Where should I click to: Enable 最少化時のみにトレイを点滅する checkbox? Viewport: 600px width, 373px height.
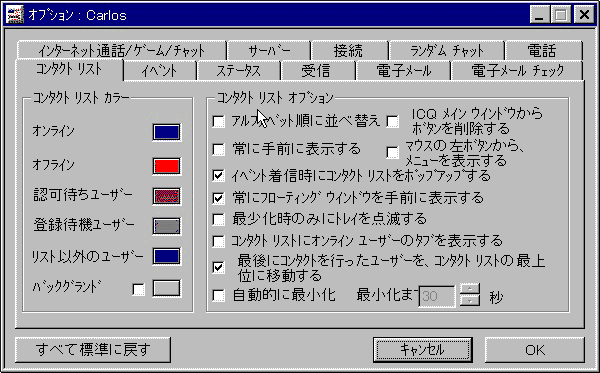tap(218, 219)
